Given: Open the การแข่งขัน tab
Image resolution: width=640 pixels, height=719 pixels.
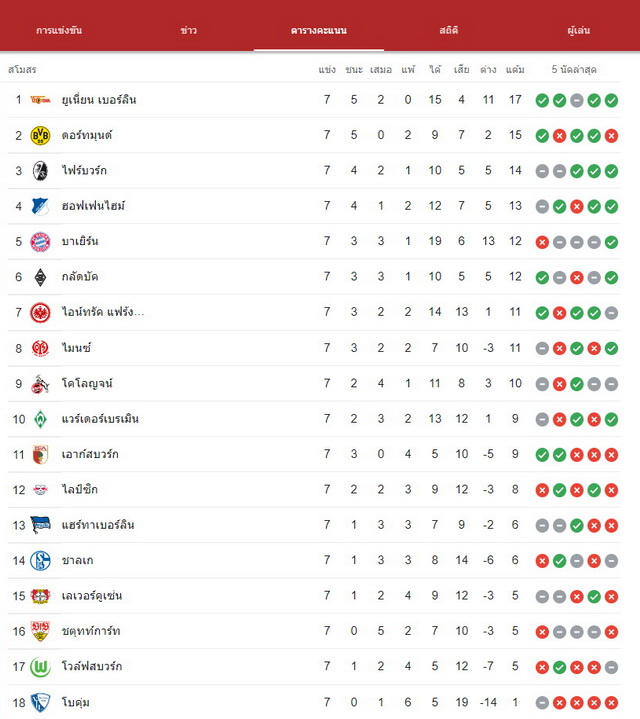Looking at the screenshot, I should pos(59,30).
